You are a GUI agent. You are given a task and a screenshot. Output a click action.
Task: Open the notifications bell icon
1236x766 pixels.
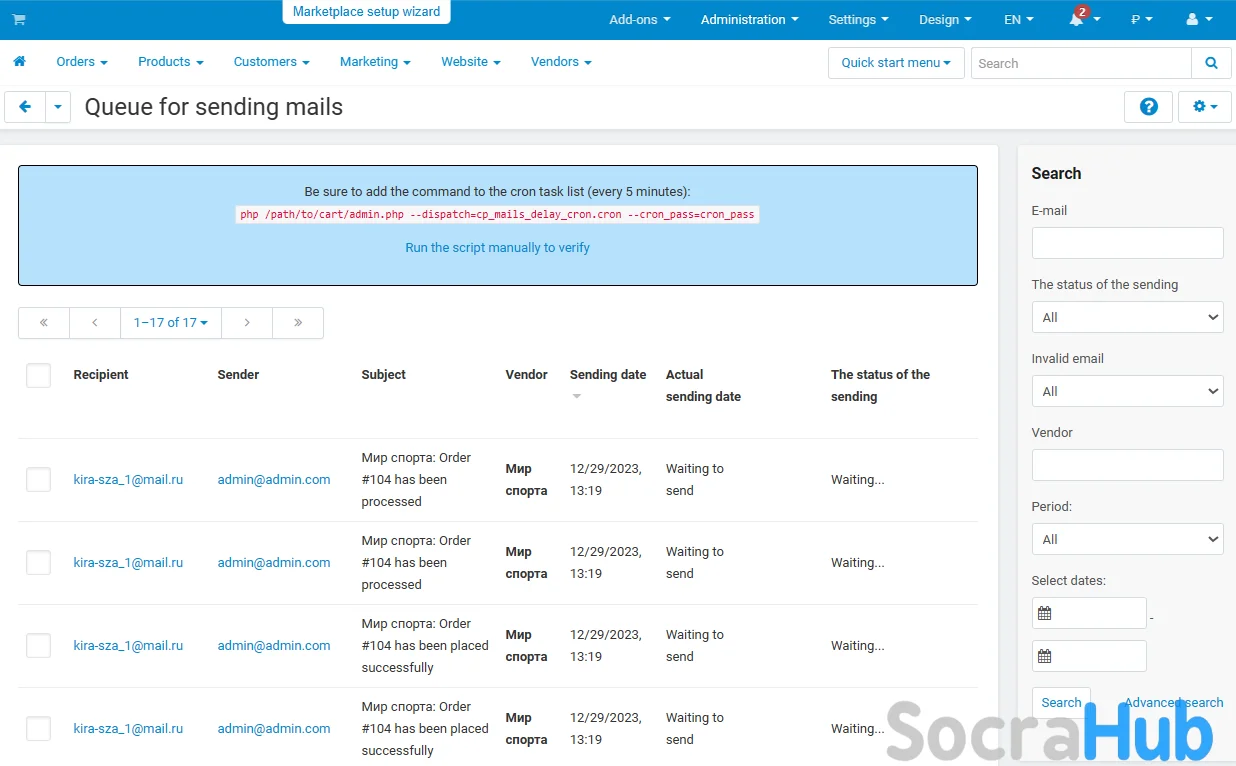(x=1077, y=20)
